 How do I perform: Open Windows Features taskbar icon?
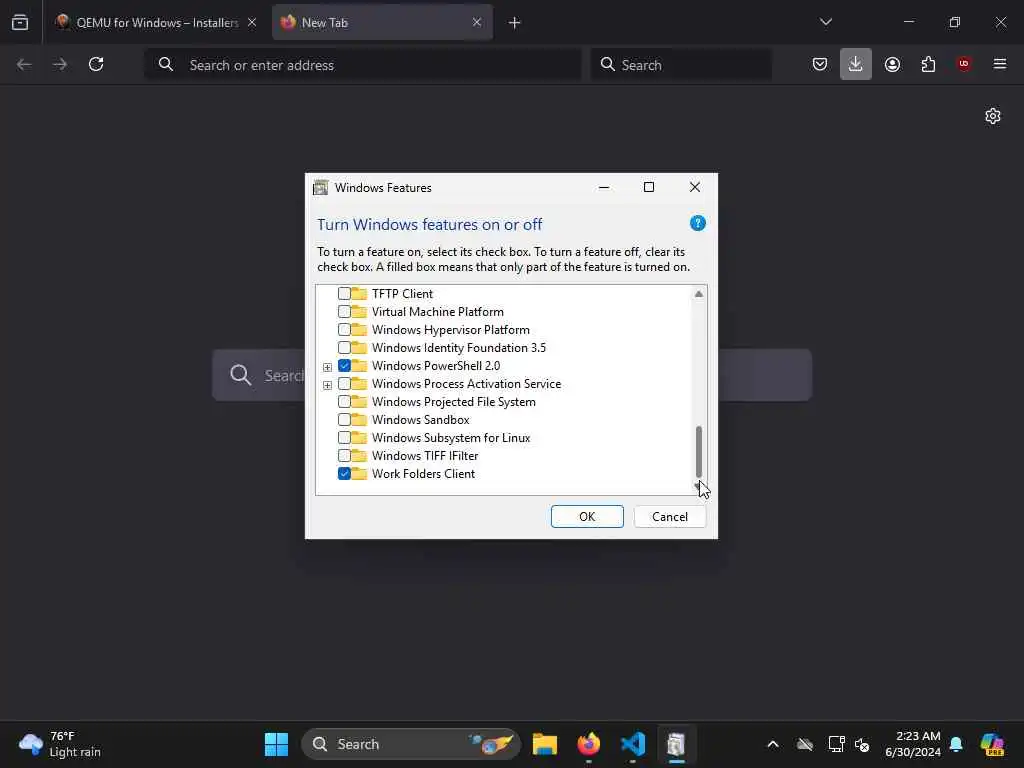(x=676, y=744)
